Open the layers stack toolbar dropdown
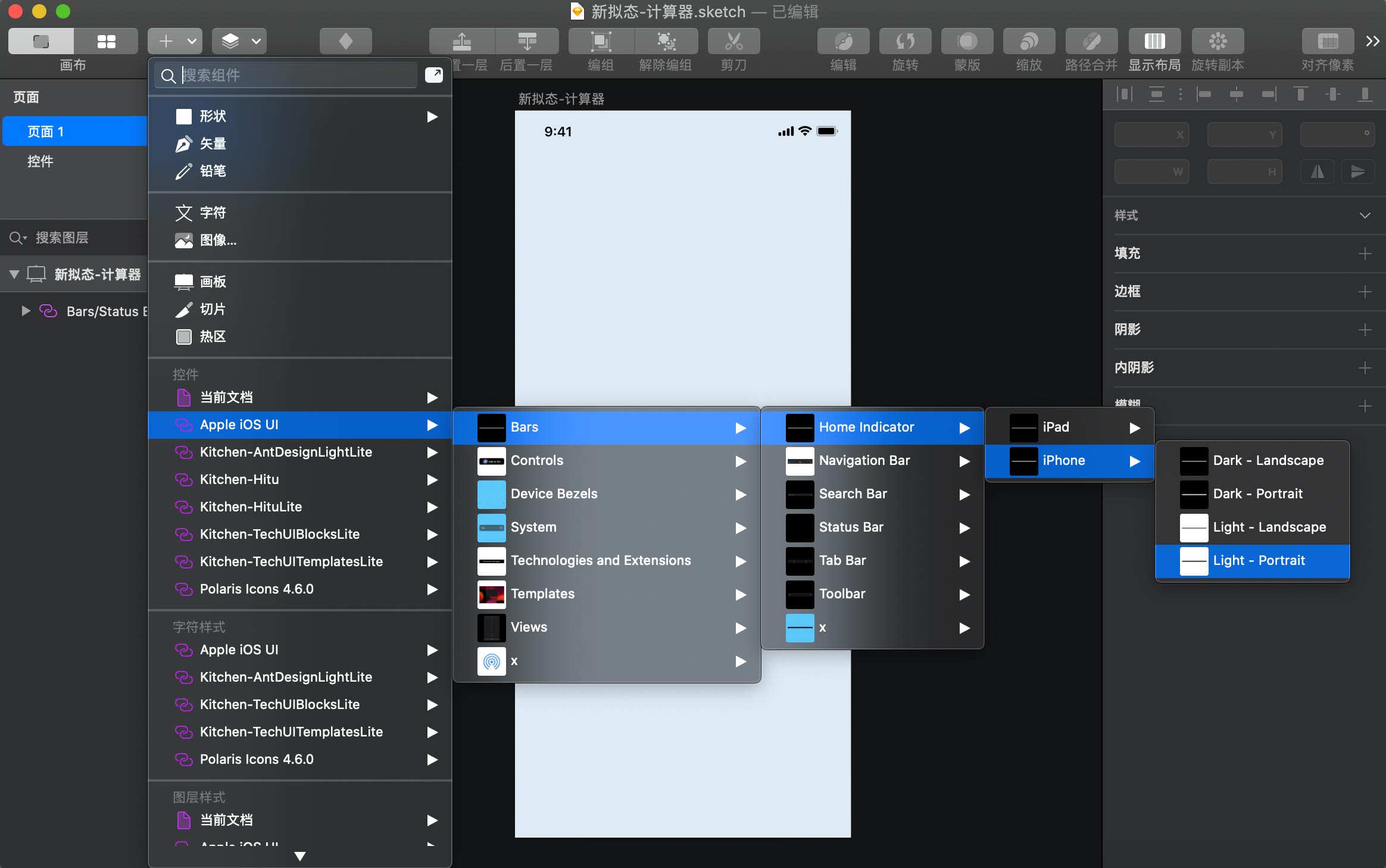 (x=239, y=41)
